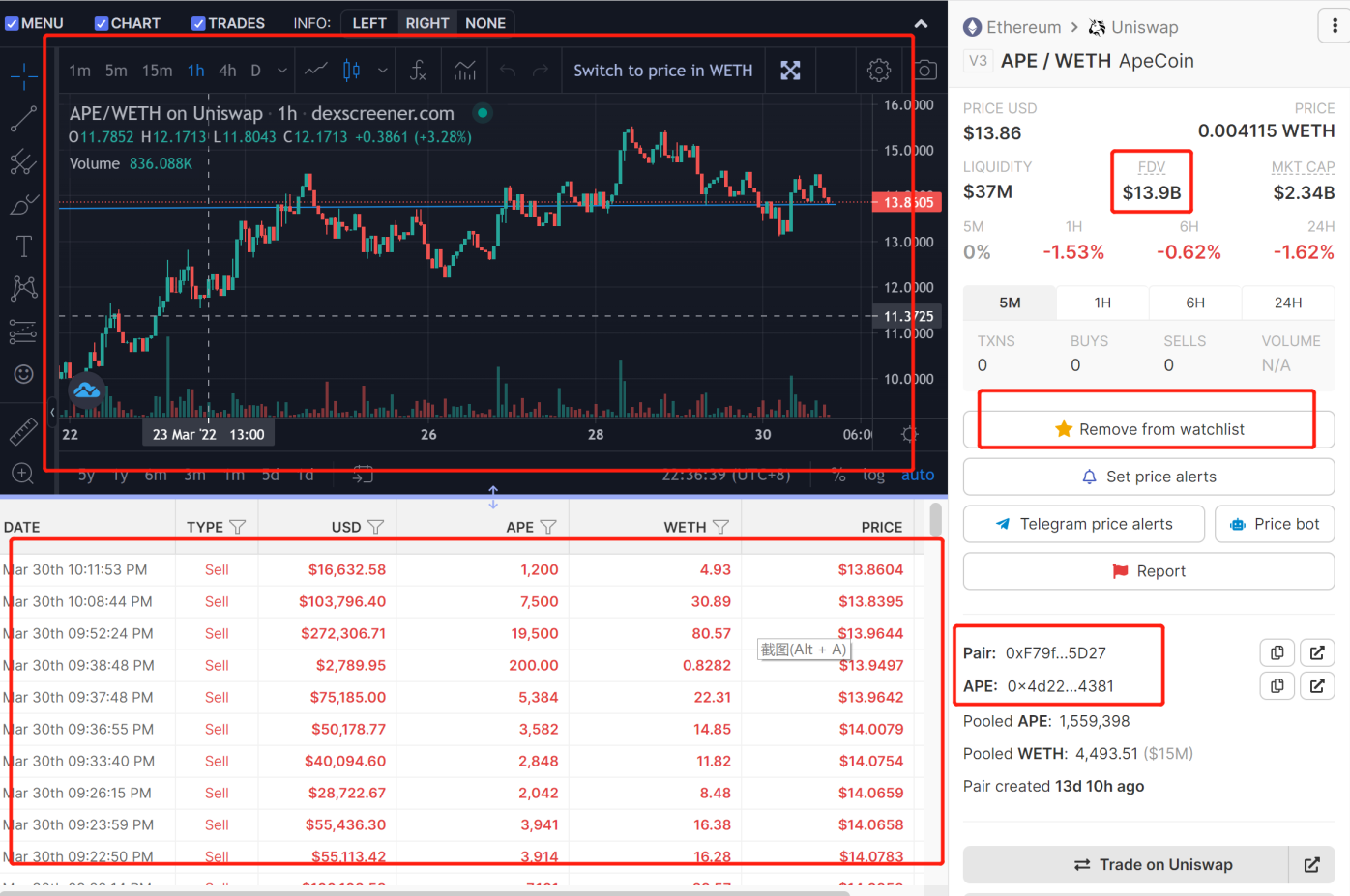This screenshot has width=1350, height=896.
Task: Open the candlestick chart style icon
Action: pos(352,70)
